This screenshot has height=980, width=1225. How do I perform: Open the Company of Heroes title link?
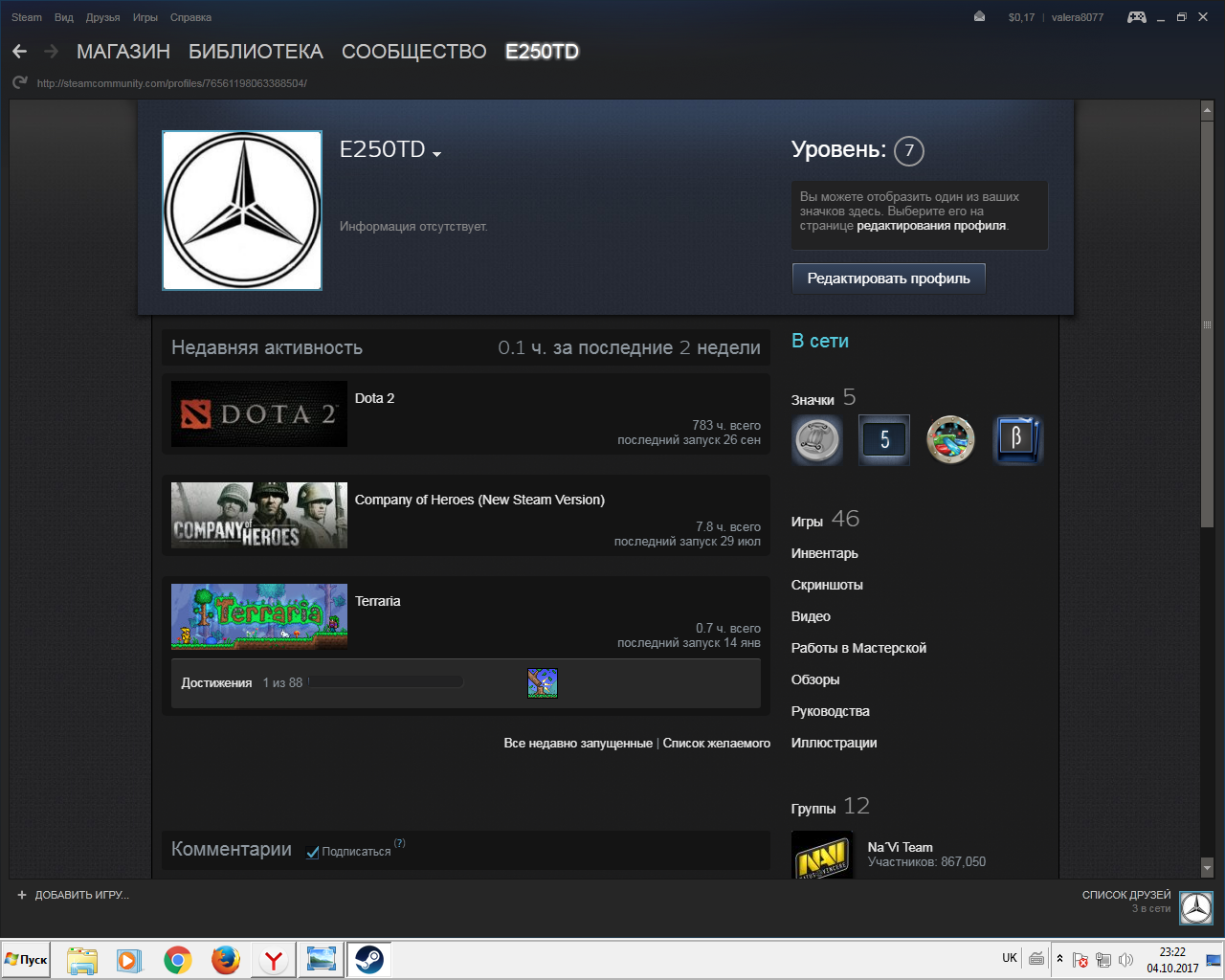click(x=479, y=500)
